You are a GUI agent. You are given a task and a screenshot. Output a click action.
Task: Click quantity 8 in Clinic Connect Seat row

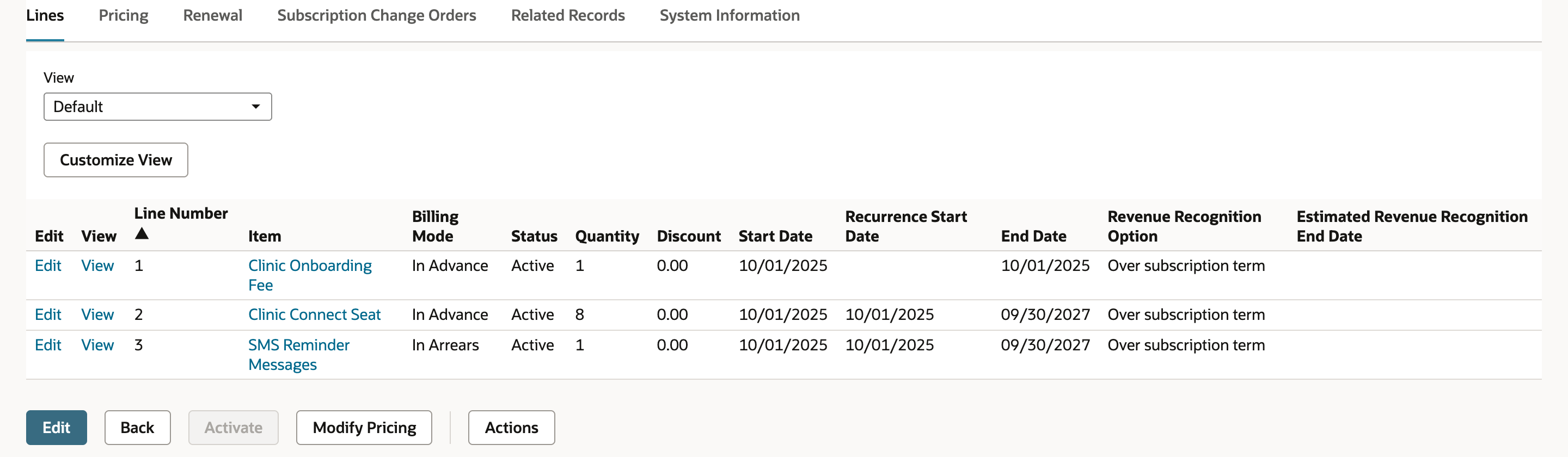pyautogui.click(x=579, y=314)
